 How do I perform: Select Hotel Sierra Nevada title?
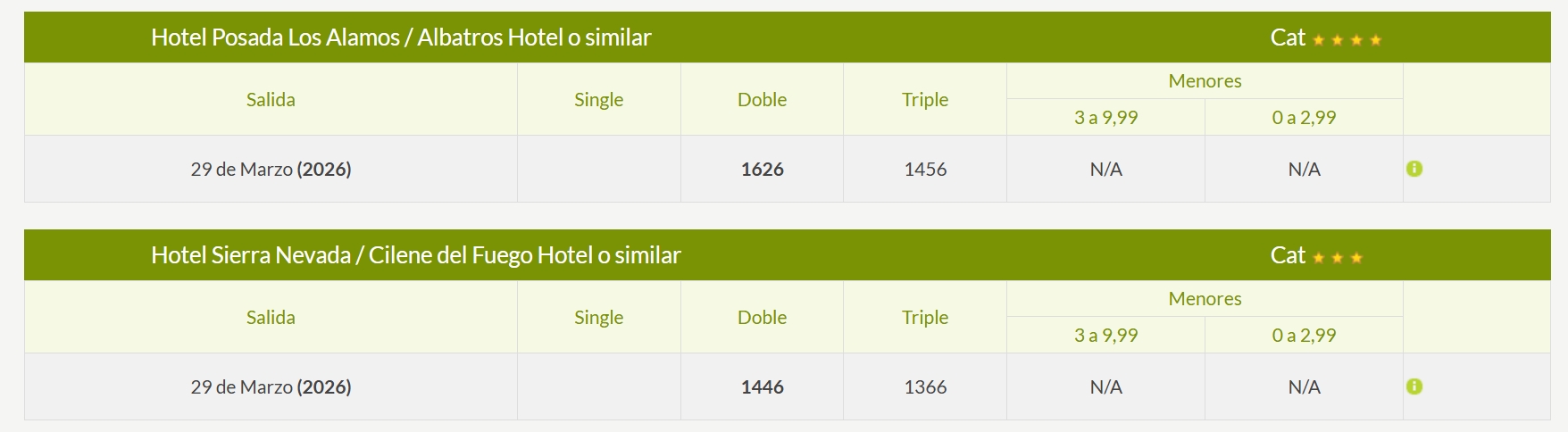[415, 255]
